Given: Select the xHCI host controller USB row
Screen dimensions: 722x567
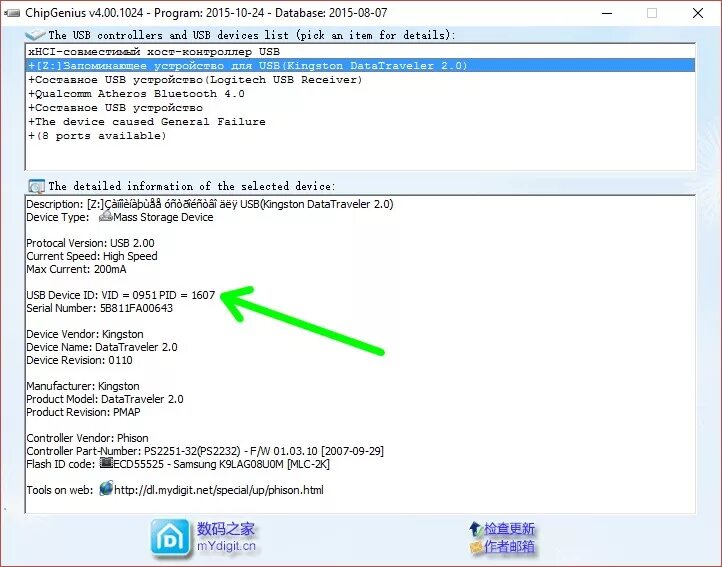Looking at the screenshot, I should point(360,52).
